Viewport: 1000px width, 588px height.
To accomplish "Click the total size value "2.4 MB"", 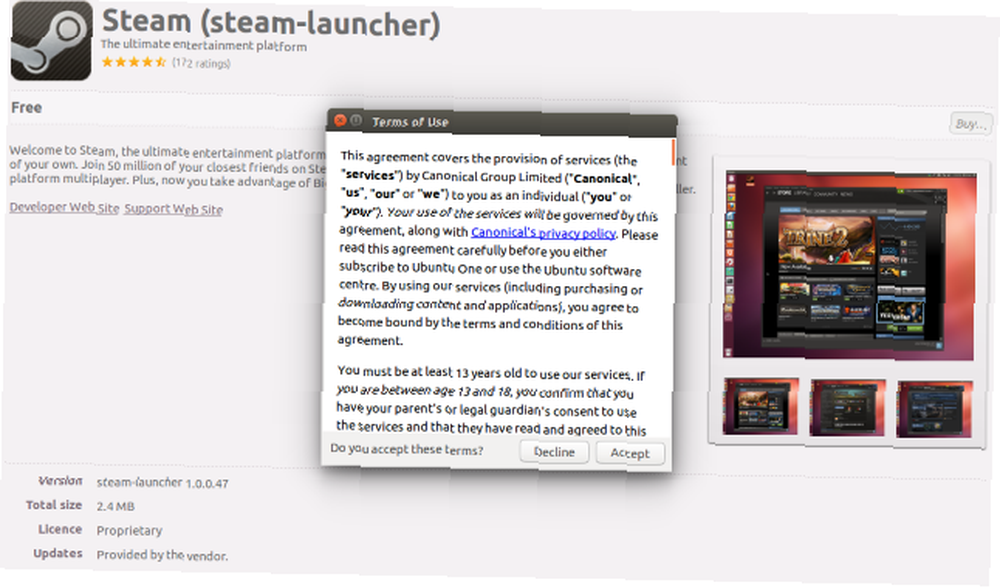I will coord(115,506).
